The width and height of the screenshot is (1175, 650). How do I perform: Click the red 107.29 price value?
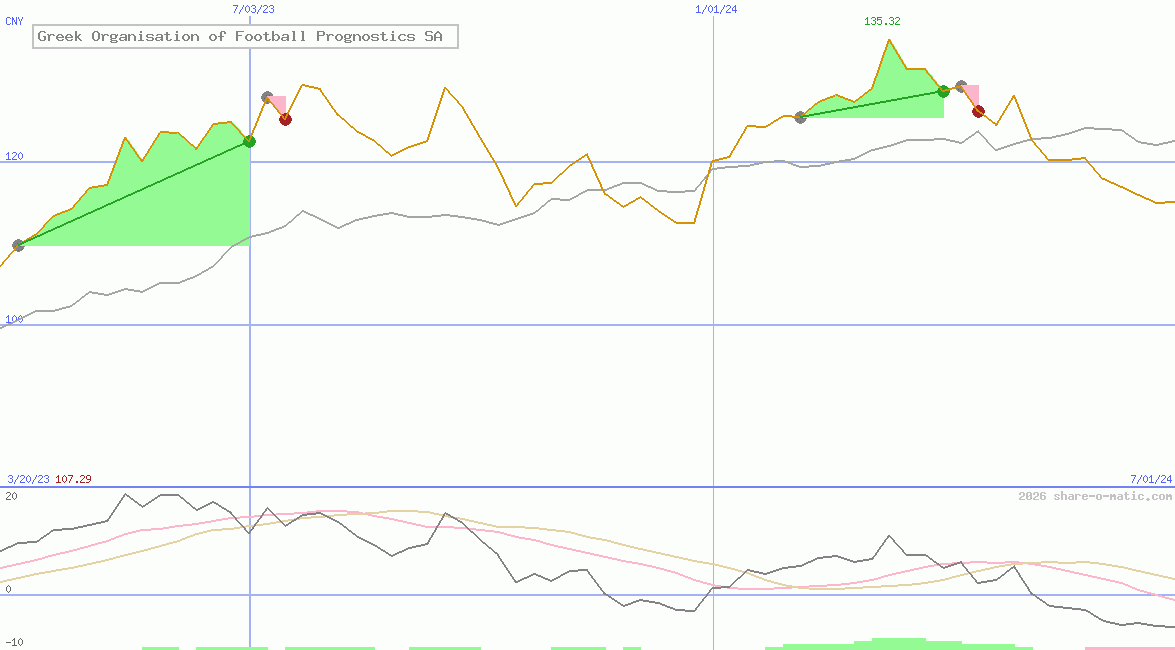pos(73,479)
